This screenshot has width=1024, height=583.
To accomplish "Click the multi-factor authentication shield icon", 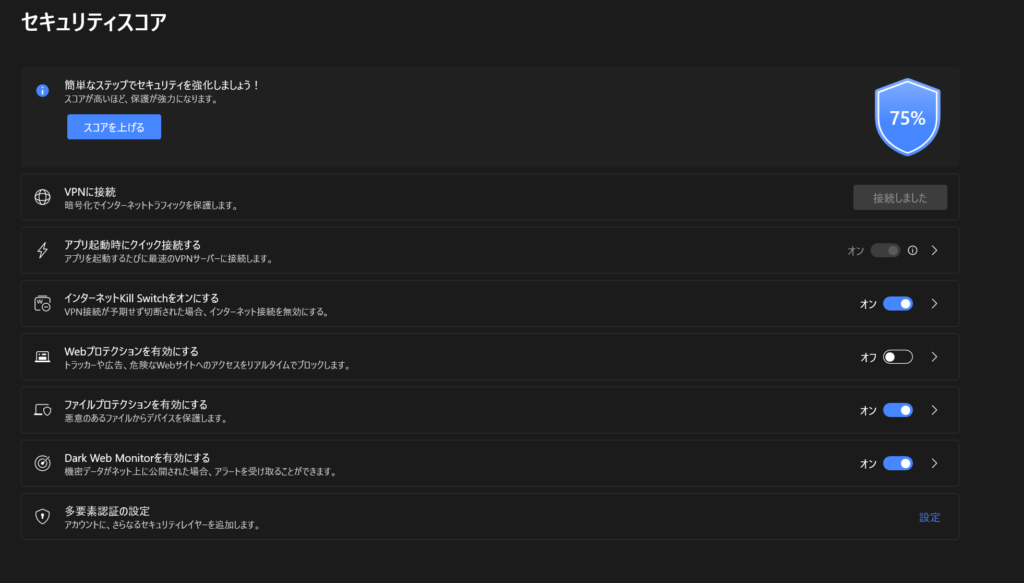I will click(42, 516).
